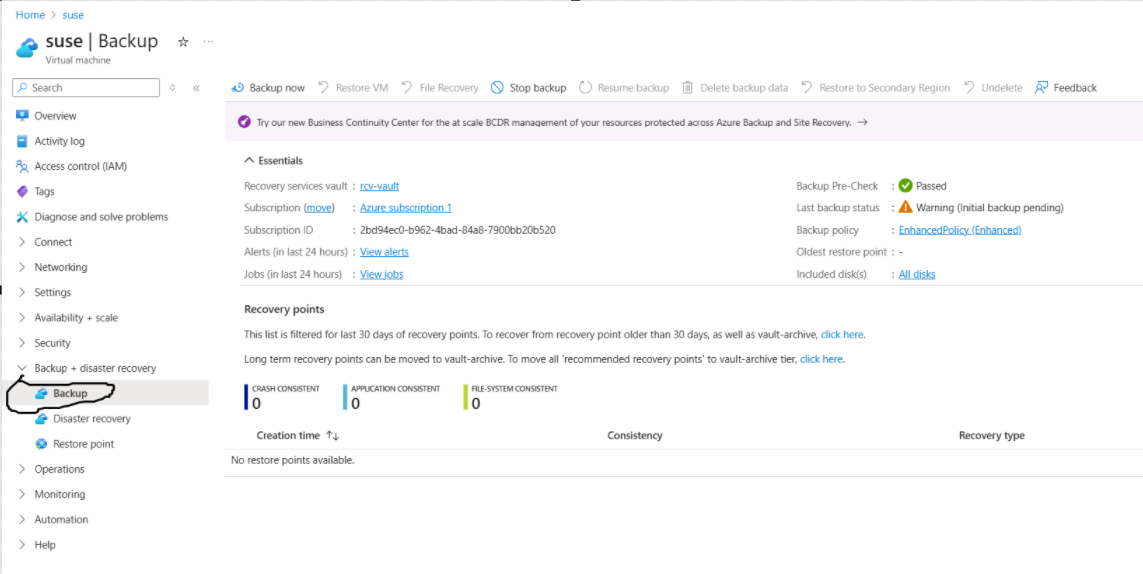
Task: Click 'click here' for older recovery points
Action: pyautogui.click(x=842, y=335)
